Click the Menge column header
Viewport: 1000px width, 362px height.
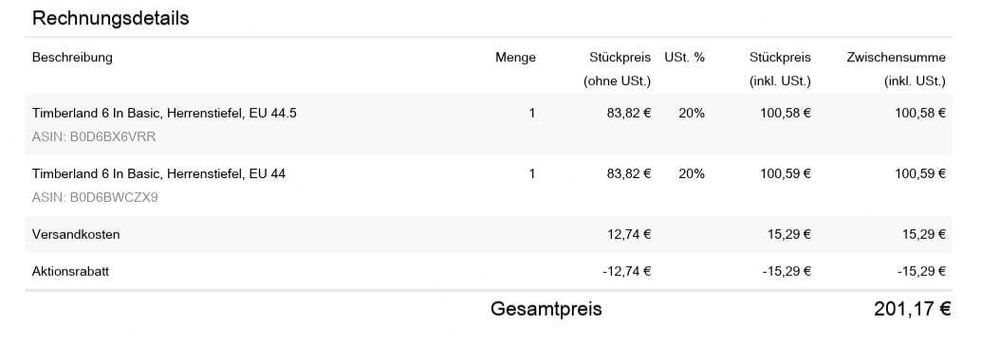pyautogui.click(x=515, y=57)
